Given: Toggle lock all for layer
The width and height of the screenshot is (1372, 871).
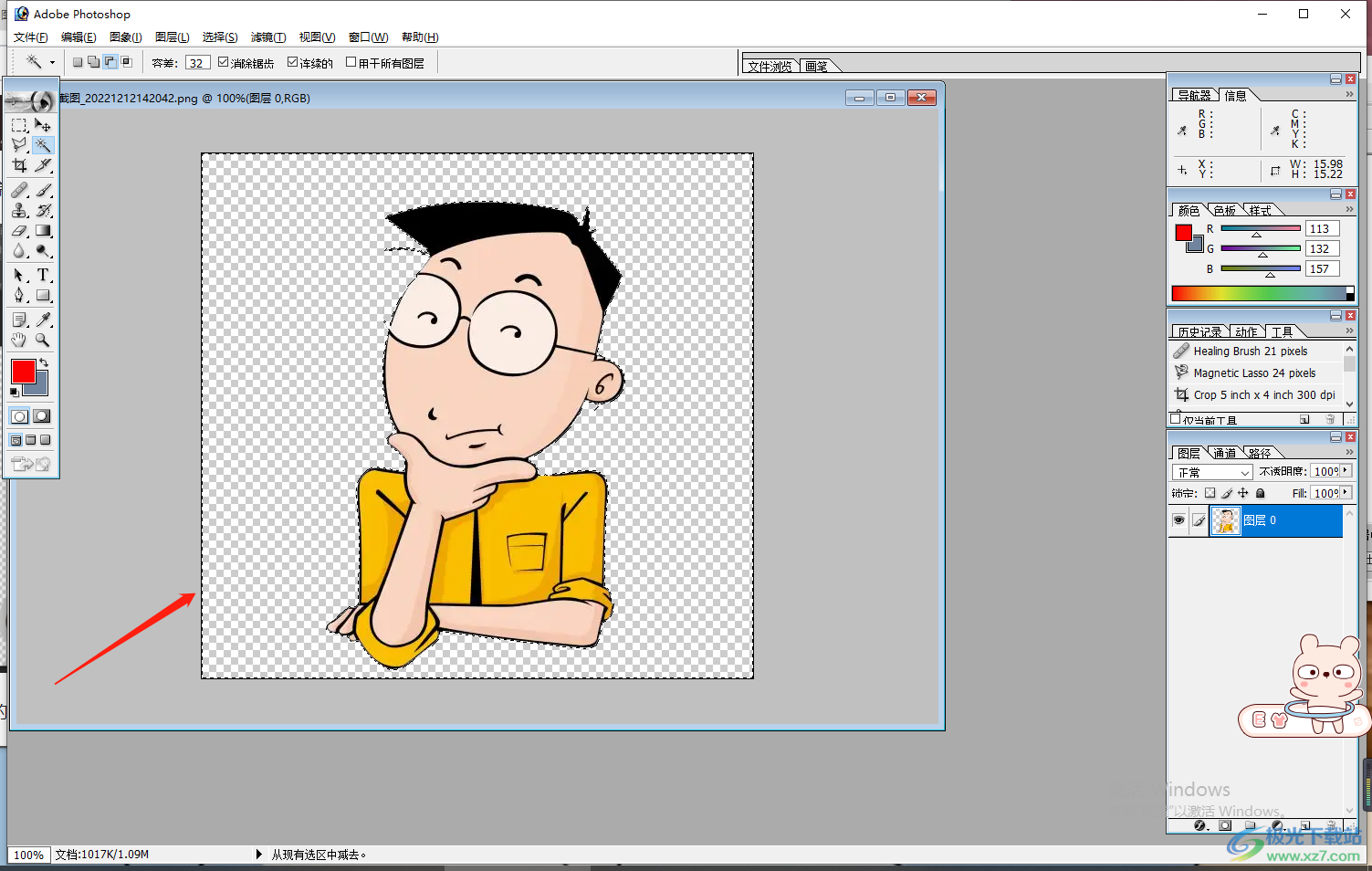Looking at the screenshot, I should [1261, 493].
